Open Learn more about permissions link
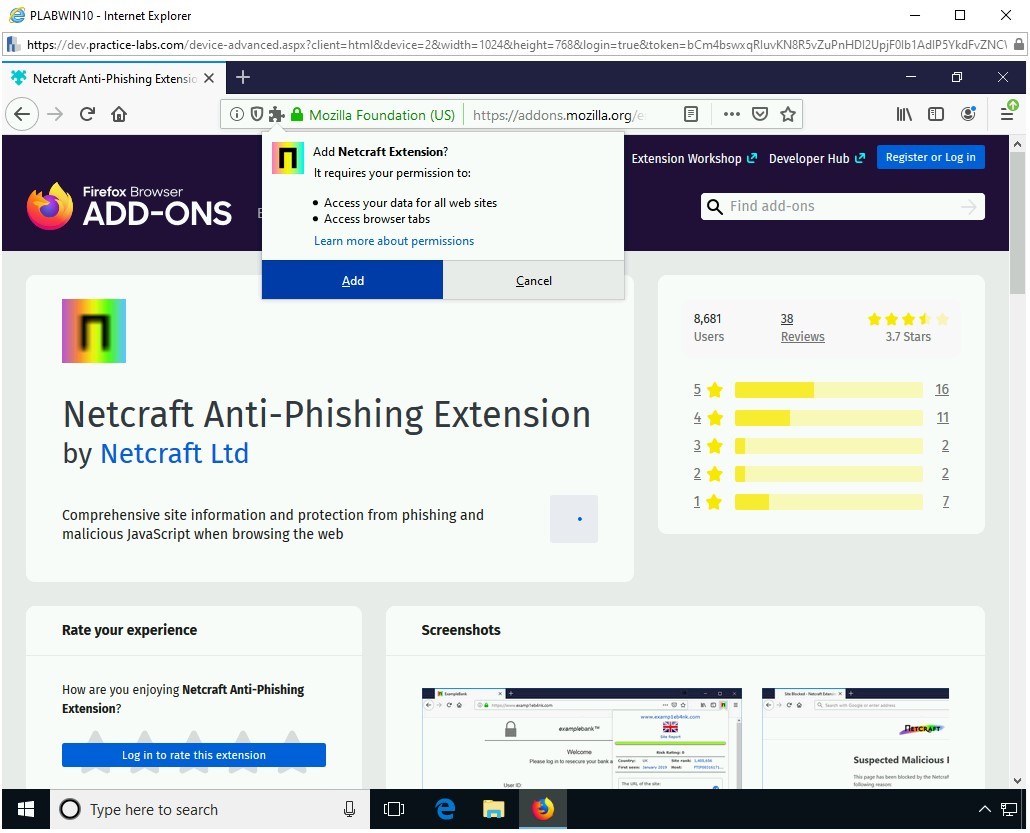Viewport: 1030px width, 833px height. (x=394, y=241)
